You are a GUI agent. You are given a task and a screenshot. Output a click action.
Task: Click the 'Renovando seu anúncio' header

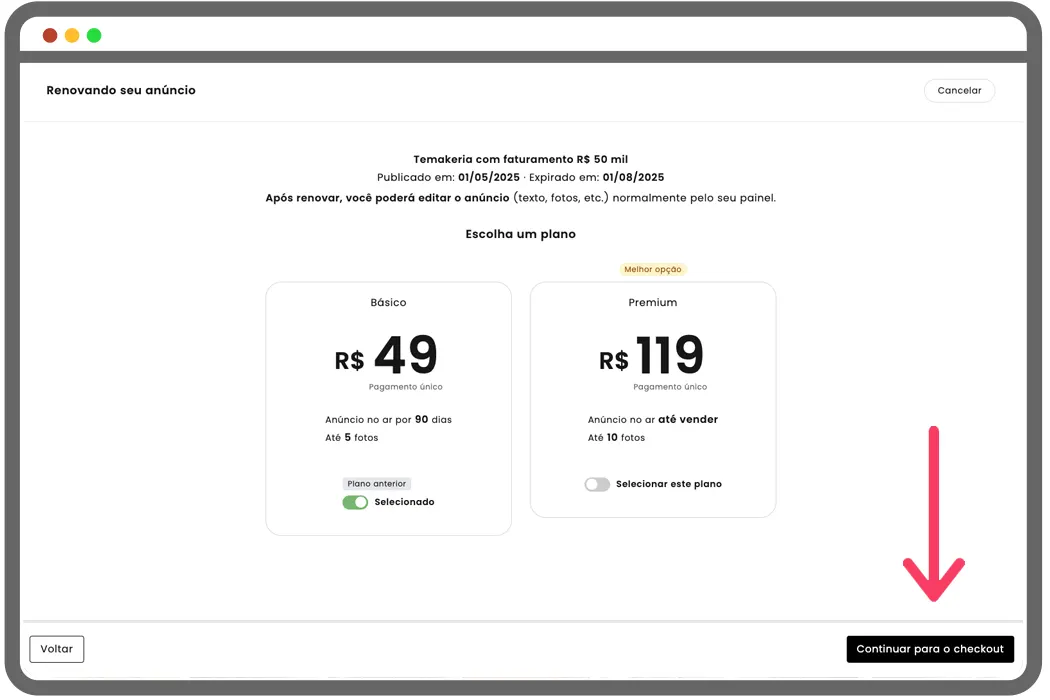[x=121, y=90]
